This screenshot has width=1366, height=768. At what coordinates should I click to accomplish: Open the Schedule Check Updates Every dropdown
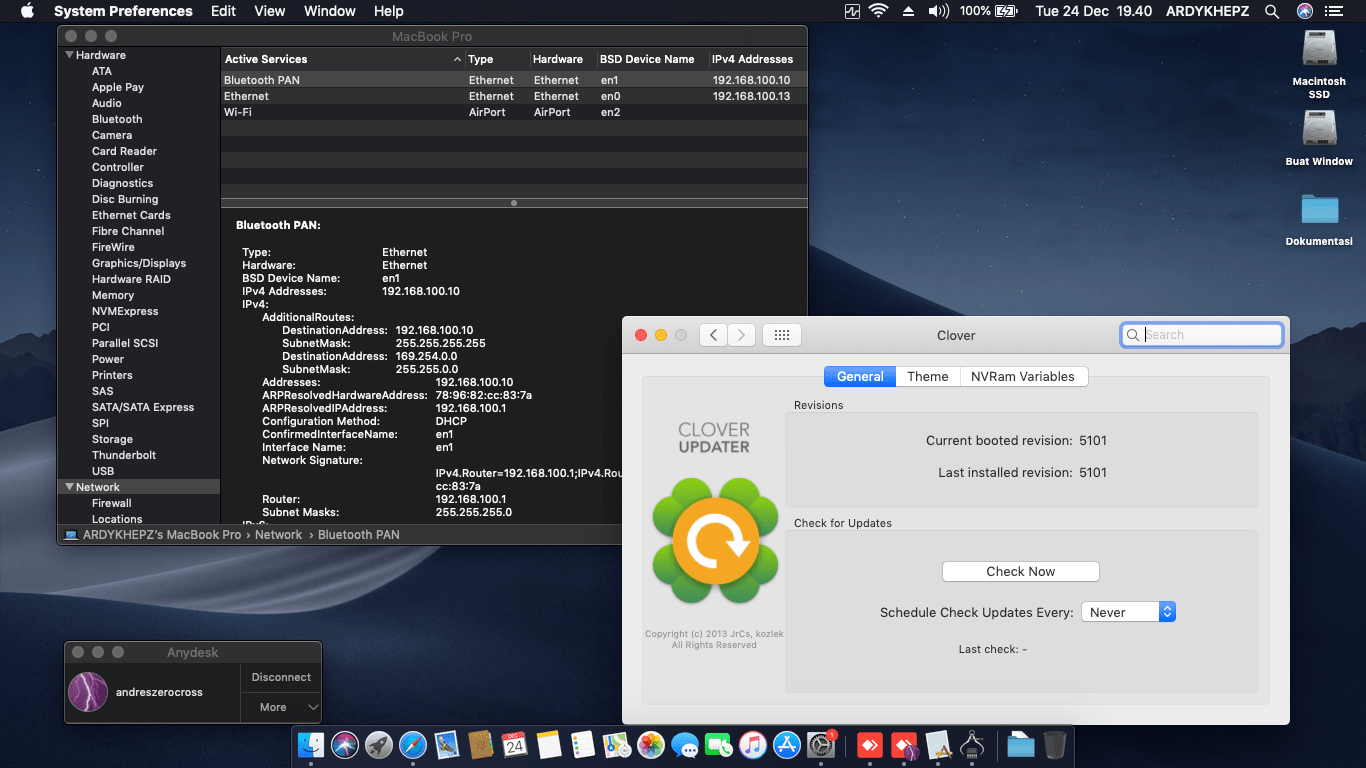tap(1128, 612)
